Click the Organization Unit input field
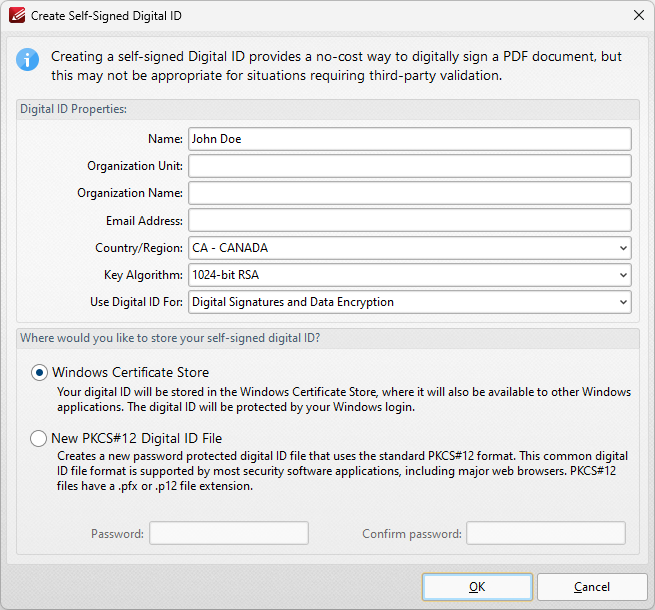The height and width of the screenshot is (610, 655). pyautogui.click(x=410, y=166)
